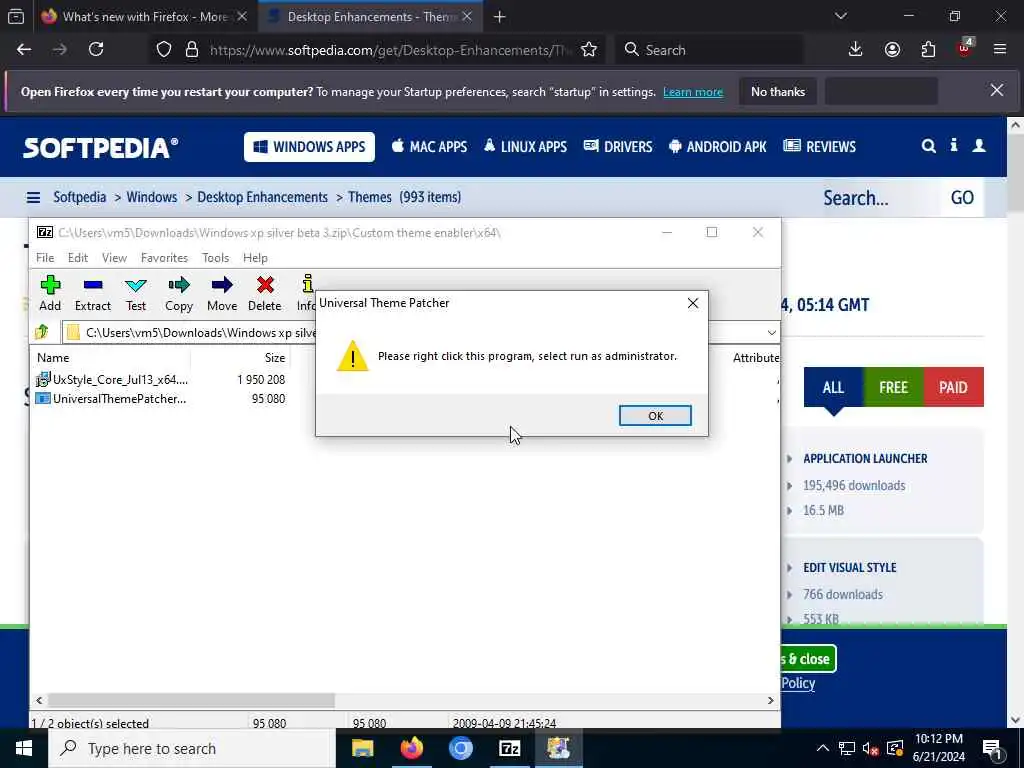The width and height of the screenshot is (1024, 768).
Task: Open APPLICATION LAUNCHER category link
Action: tap(865, 458)
